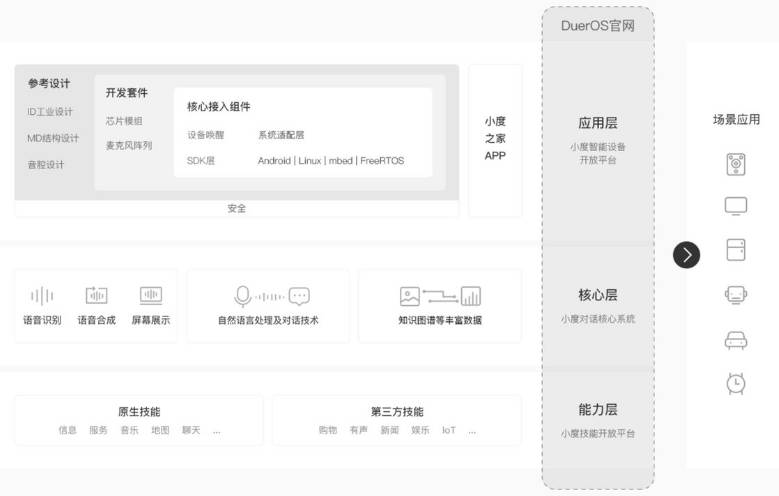Click 小度对话核心系统 subtitle
This screenshot has width=779, height=496.
598,319
